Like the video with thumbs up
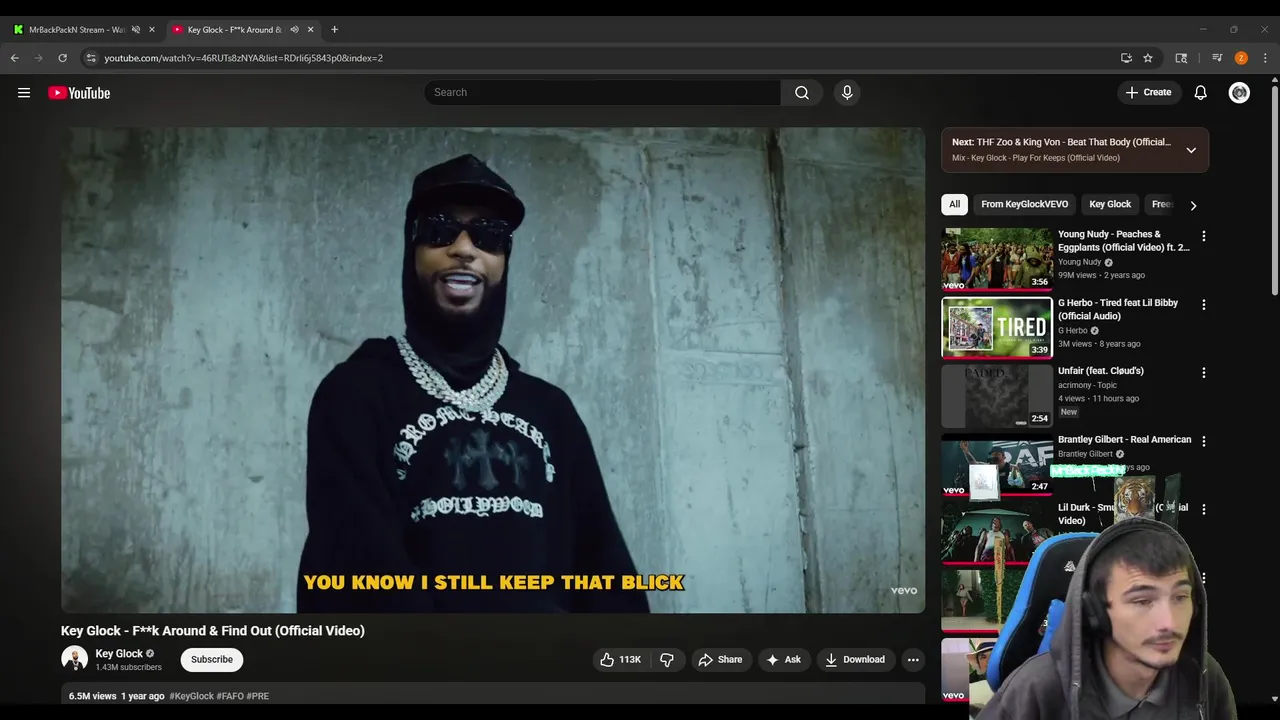This screenshot has height=720, width=1280. [620, 659]
